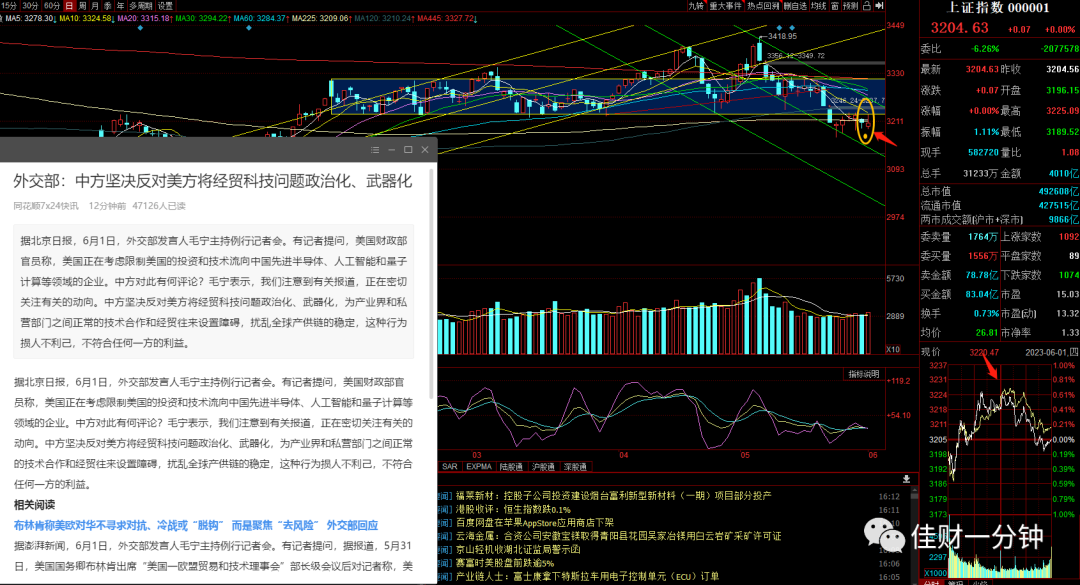Select the 深股通 tab

point(575,466)
